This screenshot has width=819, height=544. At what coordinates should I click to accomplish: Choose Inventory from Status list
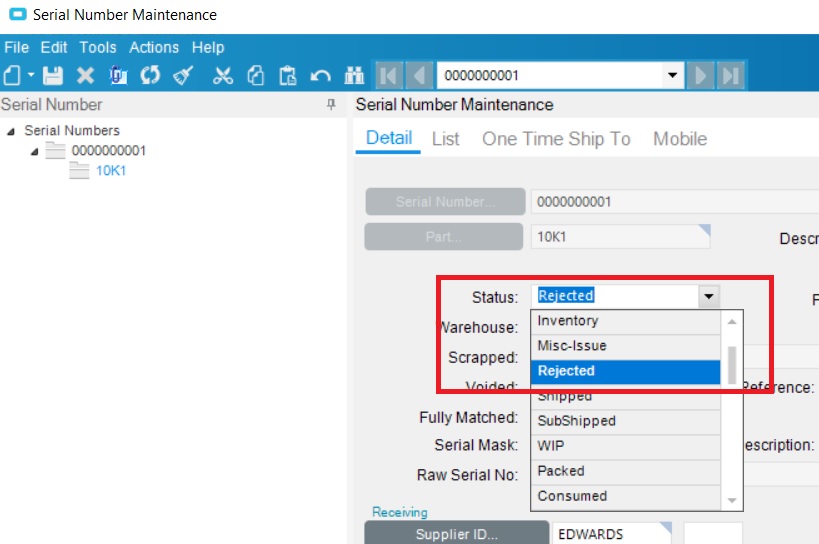click(626, 321)
